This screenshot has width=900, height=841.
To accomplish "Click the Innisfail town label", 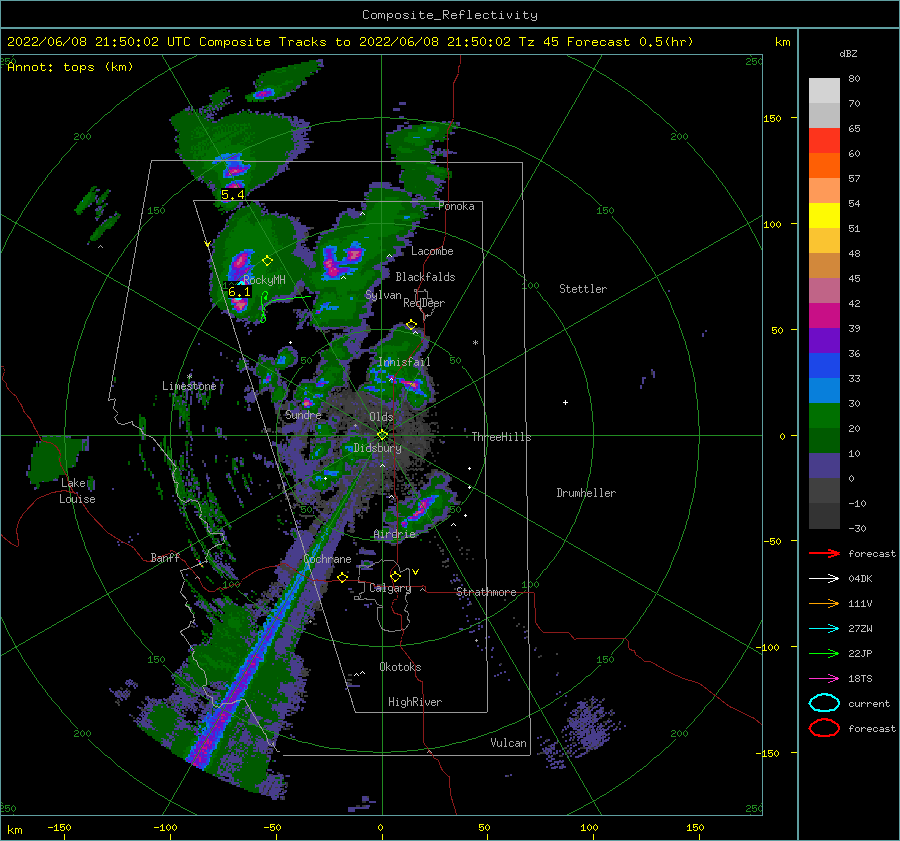I will coord(404,362).
